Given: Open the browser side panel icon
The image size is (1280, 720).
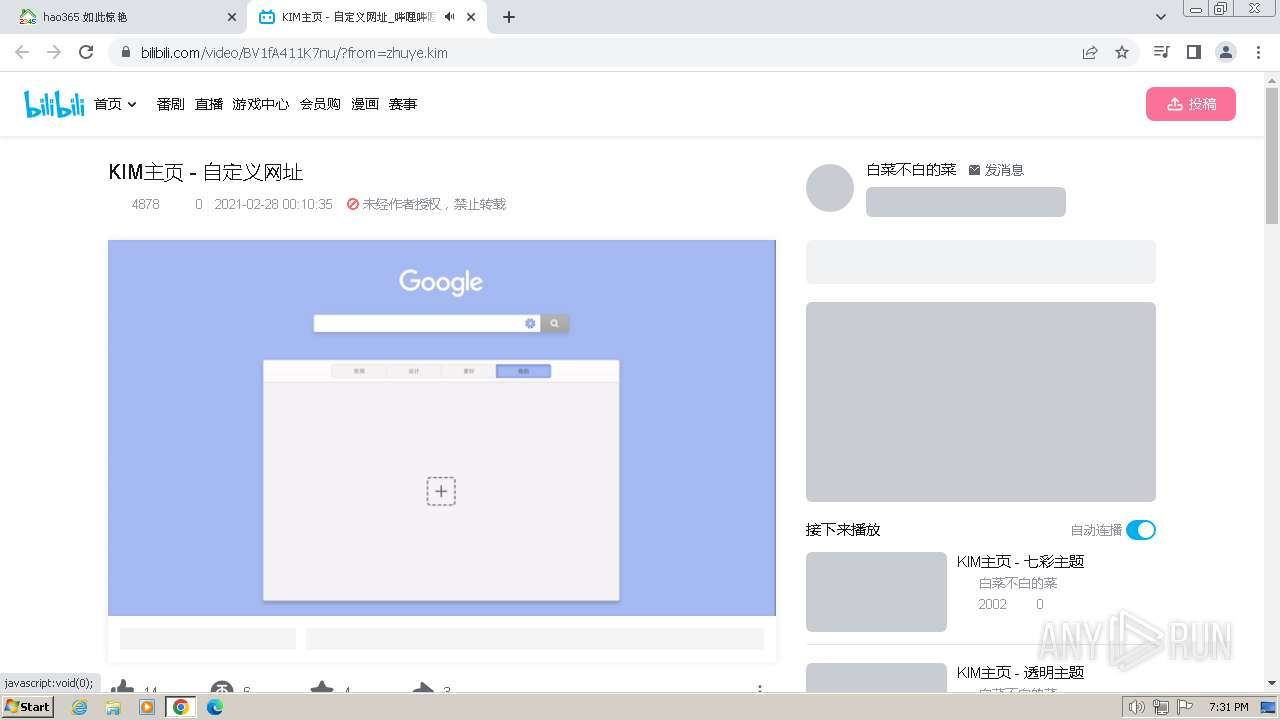Looking at the screenshot, I should tap(1193, 52).
